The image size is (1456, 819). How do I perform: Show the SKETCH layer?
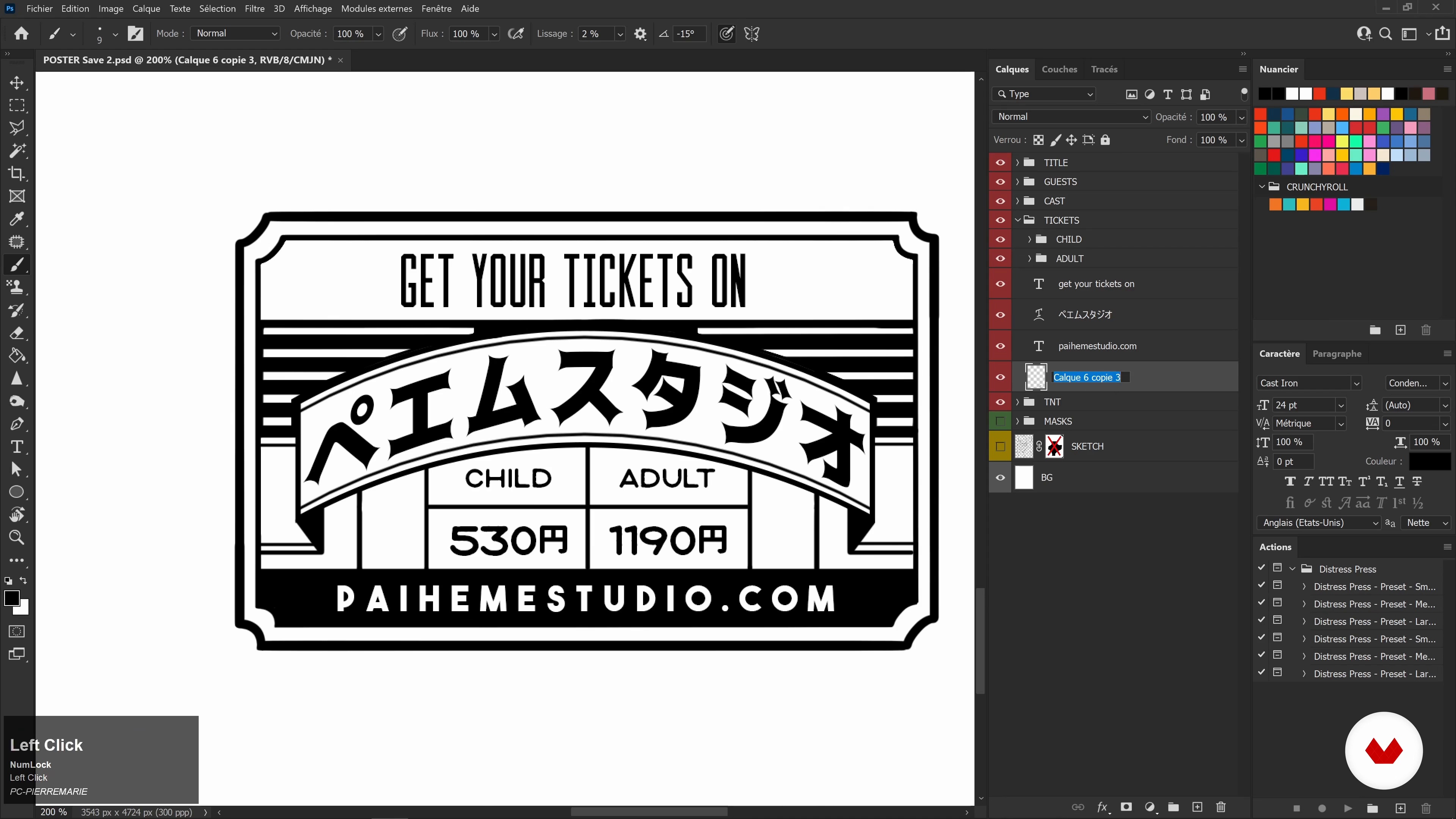click(x=1001, y=447)
